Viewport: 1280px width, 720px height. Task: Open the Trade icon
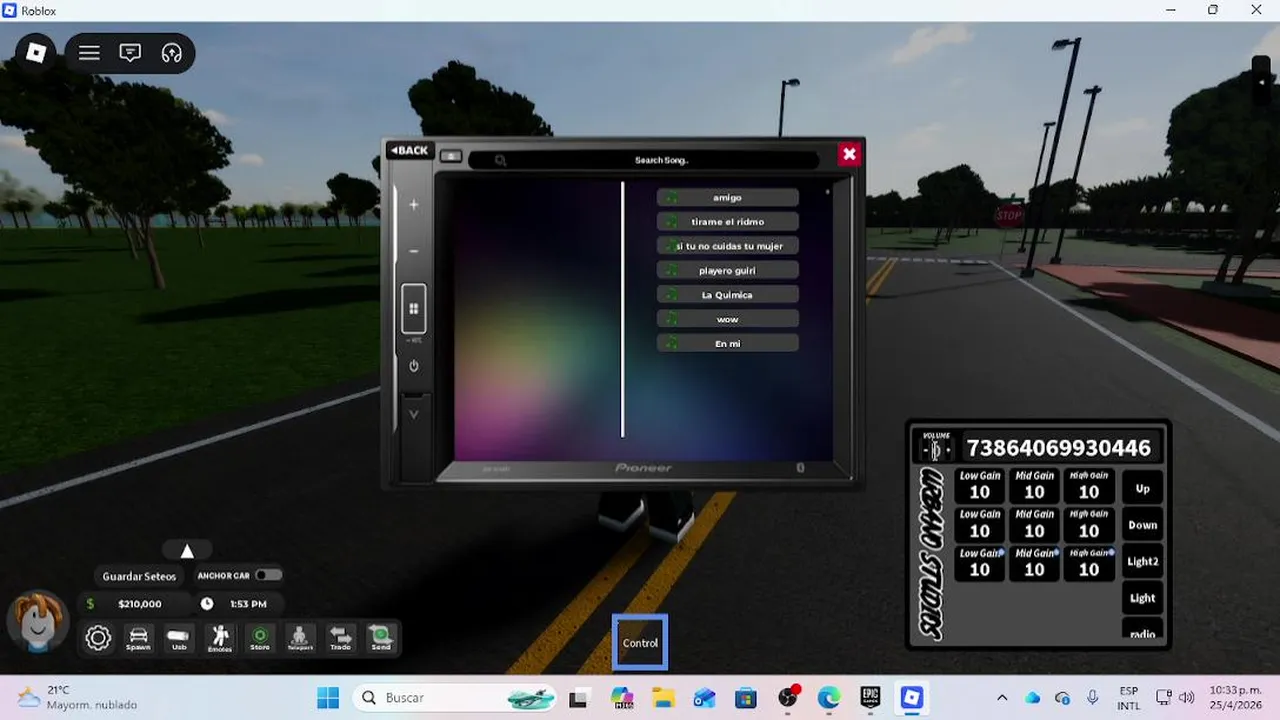[x=341, y=638]
